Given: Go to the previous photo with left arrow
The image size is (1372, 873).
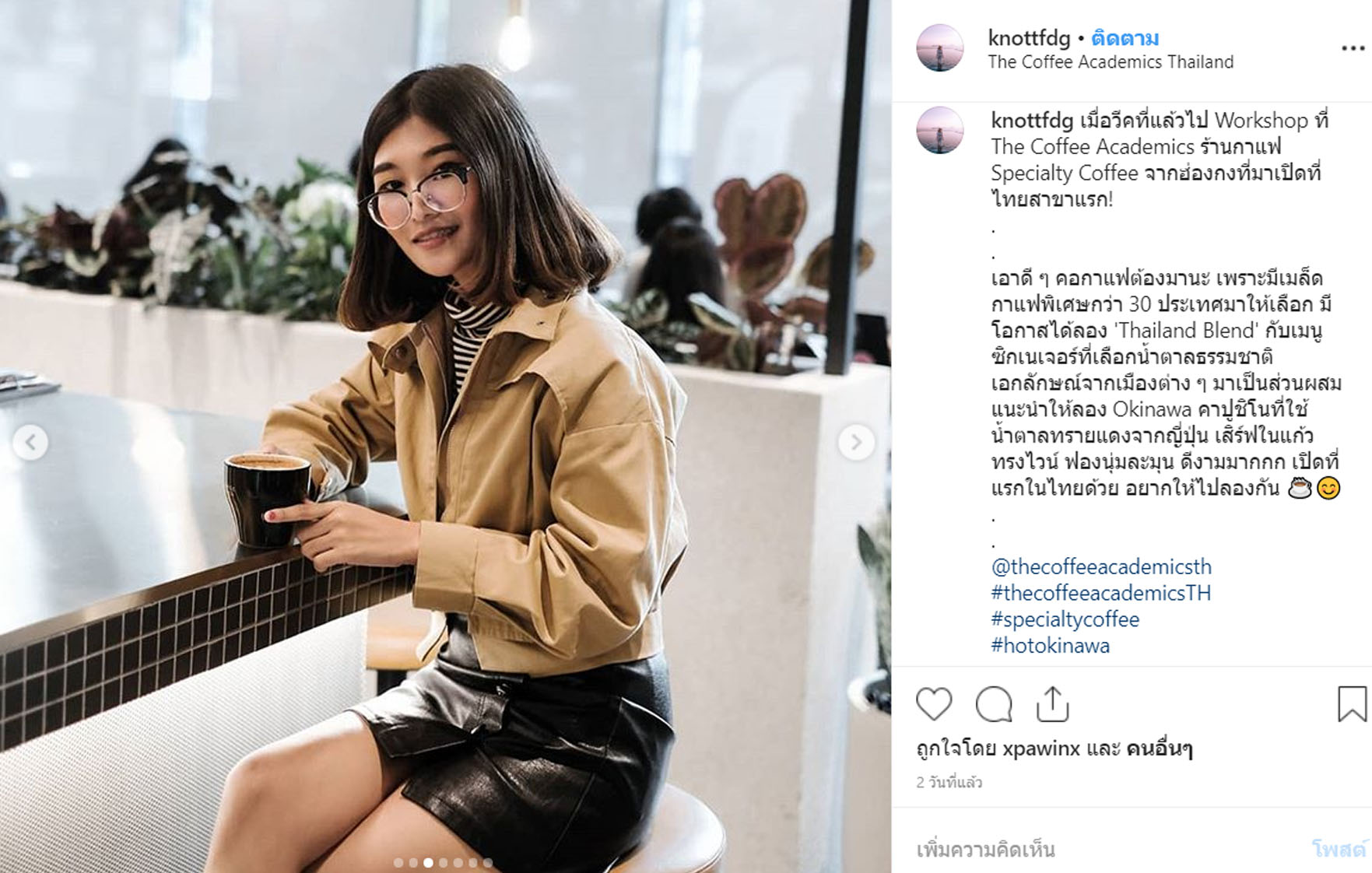Looking at the screenshot, I should point(30,442).
